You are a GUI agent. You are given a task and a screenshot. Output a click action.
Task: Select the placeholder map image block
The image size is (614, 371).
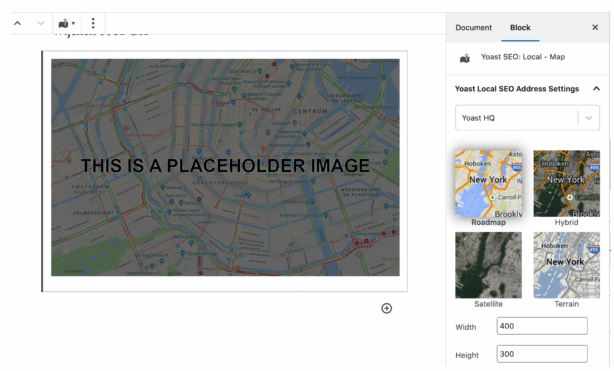225,168
